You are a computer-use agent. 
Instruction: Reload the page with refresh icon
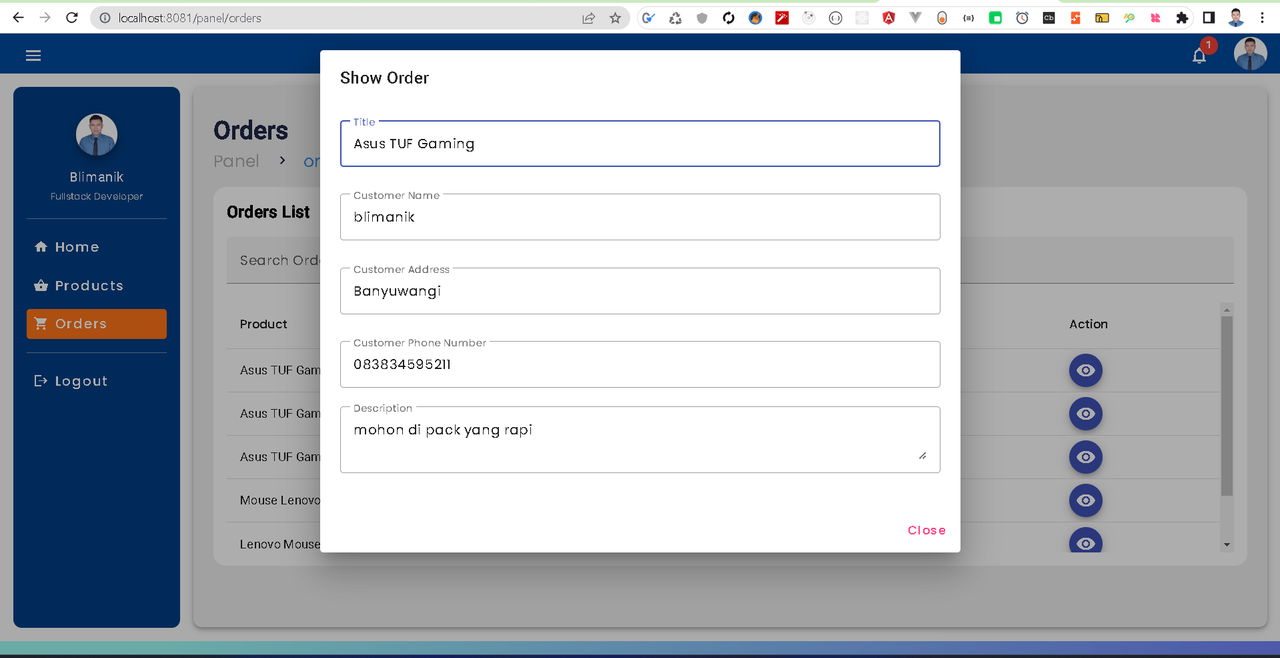(x=72, y=18)
